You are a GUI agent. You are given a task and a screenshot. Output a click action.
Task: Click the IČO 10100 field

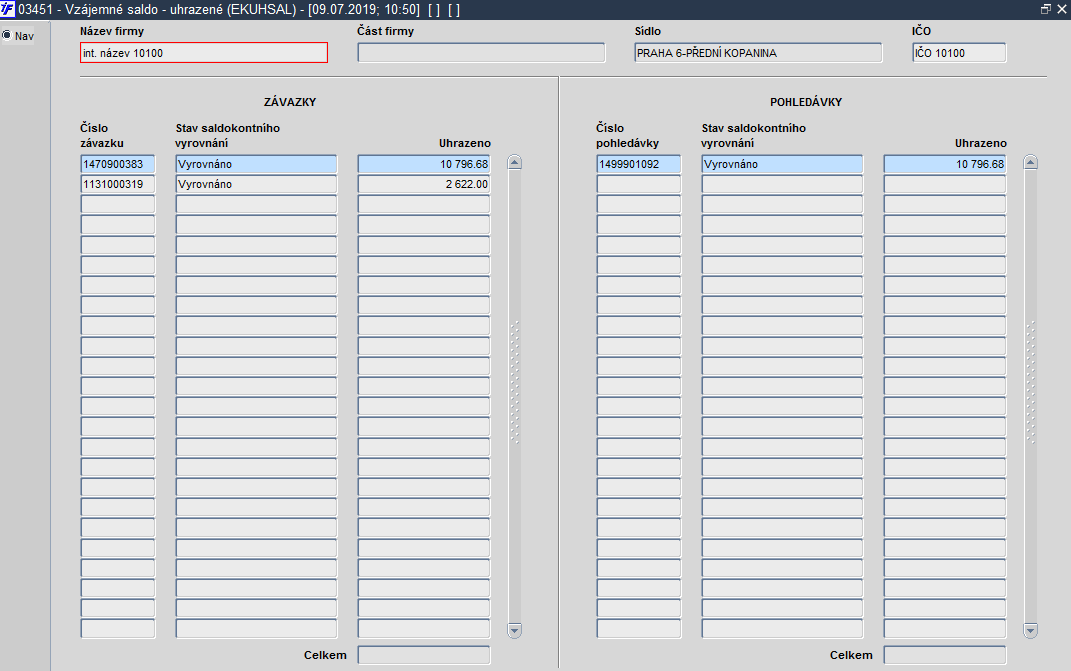959,53
